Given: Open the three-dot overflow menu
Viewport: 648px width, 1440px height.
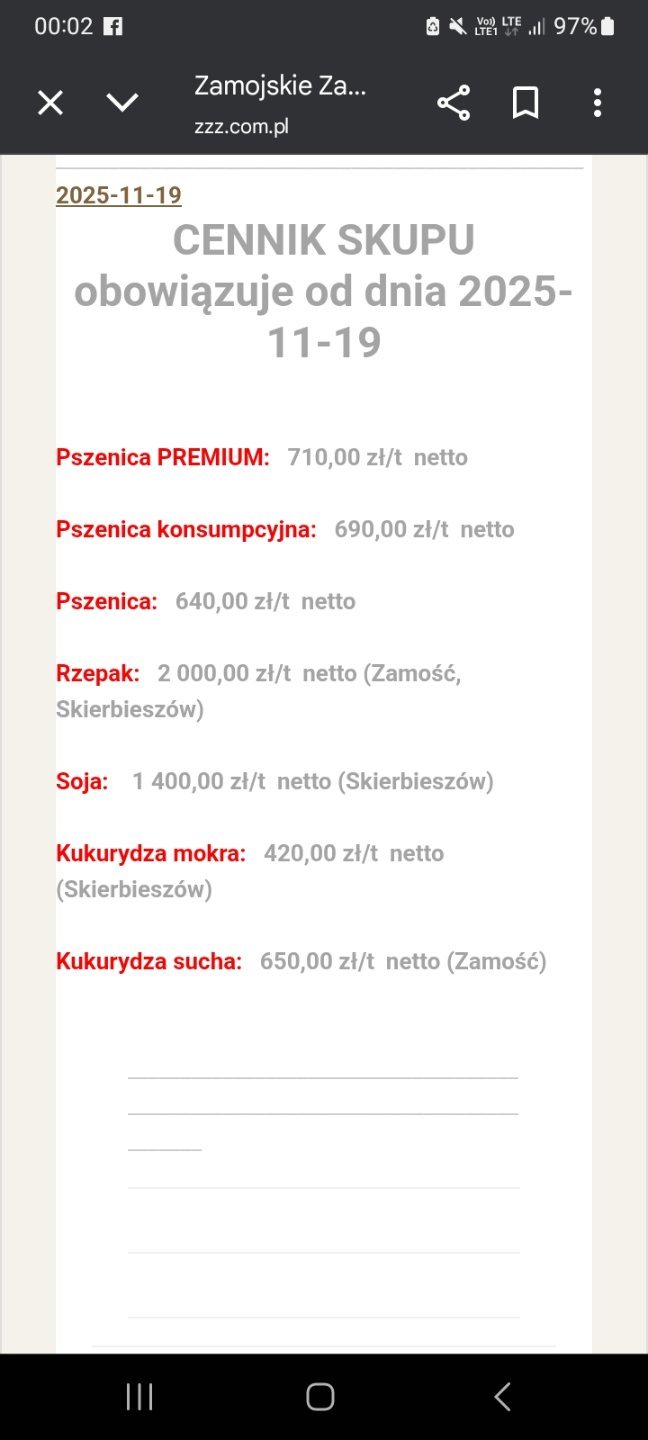Looking at the screenshot, I should [x=597, y=103].
